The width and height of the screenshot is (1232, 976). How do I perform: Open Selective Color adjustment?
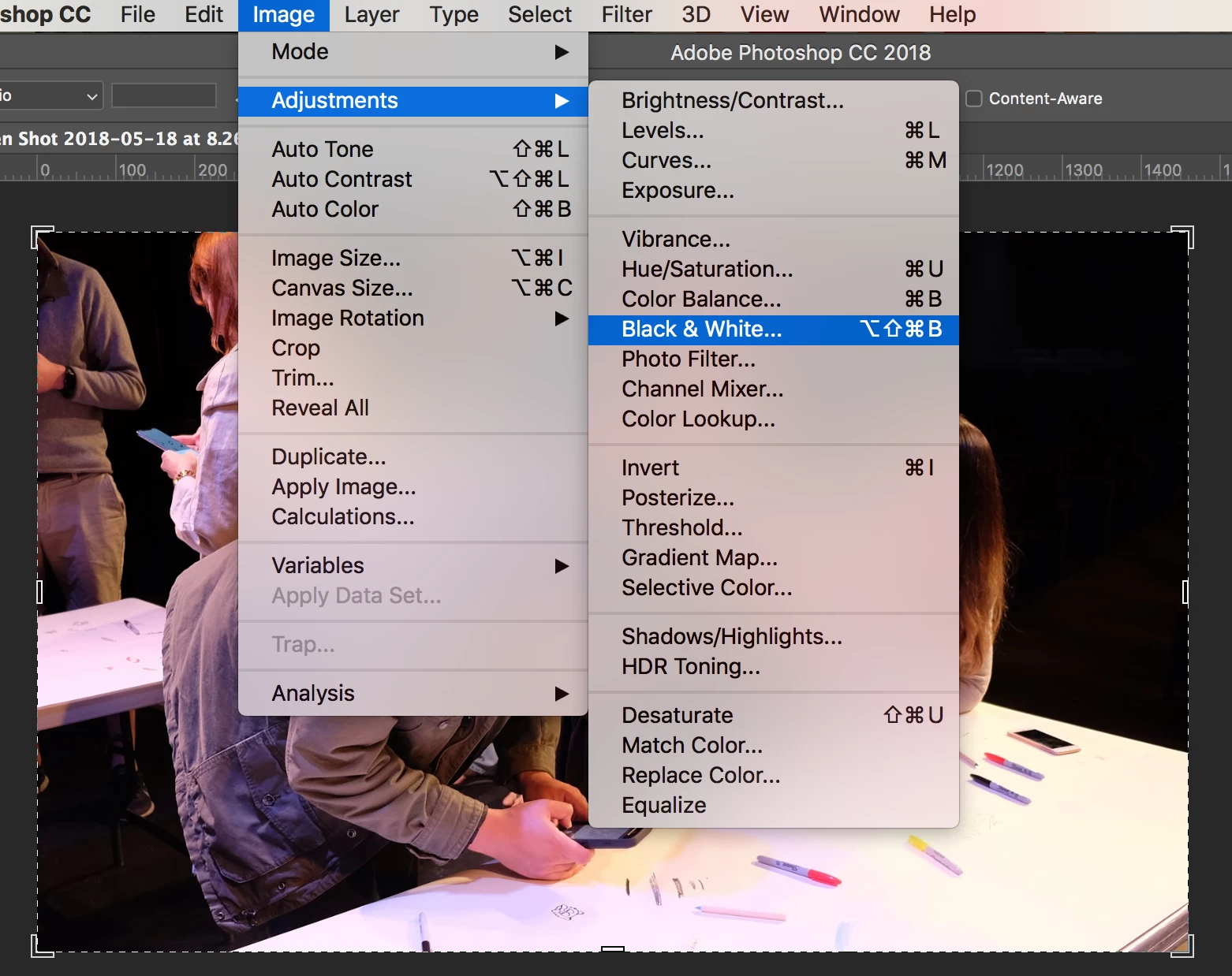click(774, 588)
